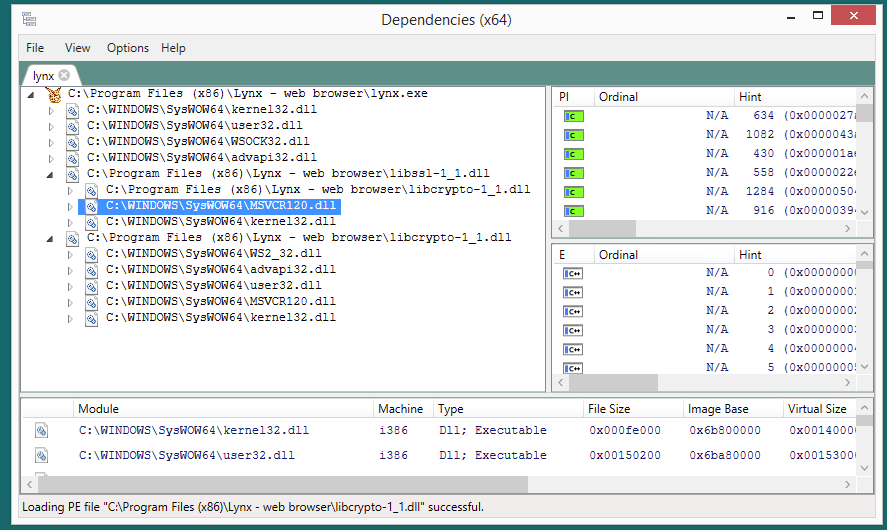887x530 pixels.
Task: Expand the WS2_32.dll tree node
Action: tap(71, 254)
